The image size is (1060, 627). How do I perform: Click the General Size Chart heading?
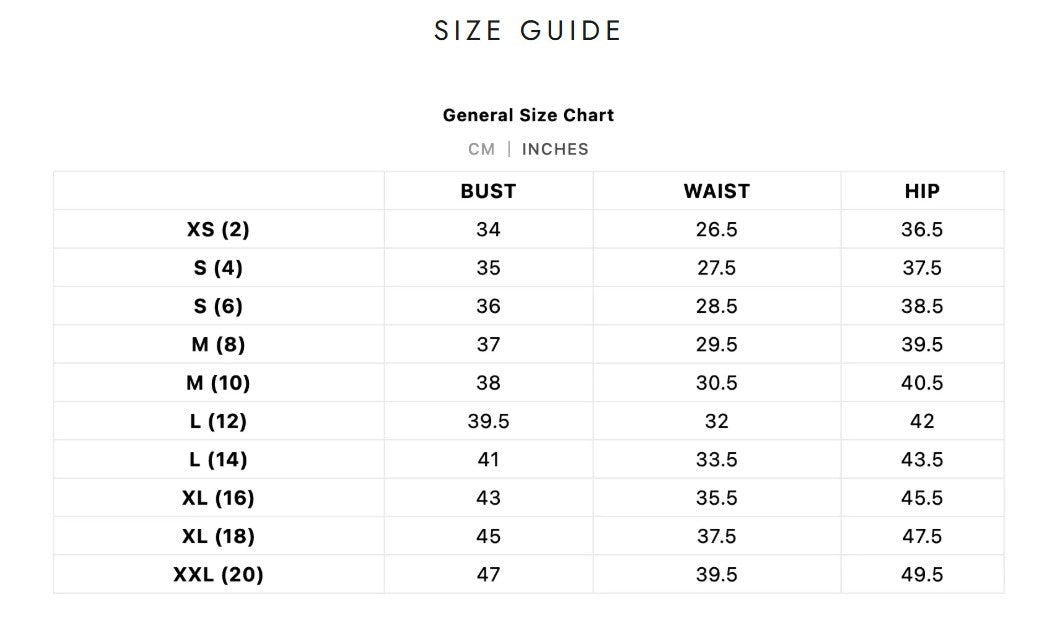click(528, 115)
